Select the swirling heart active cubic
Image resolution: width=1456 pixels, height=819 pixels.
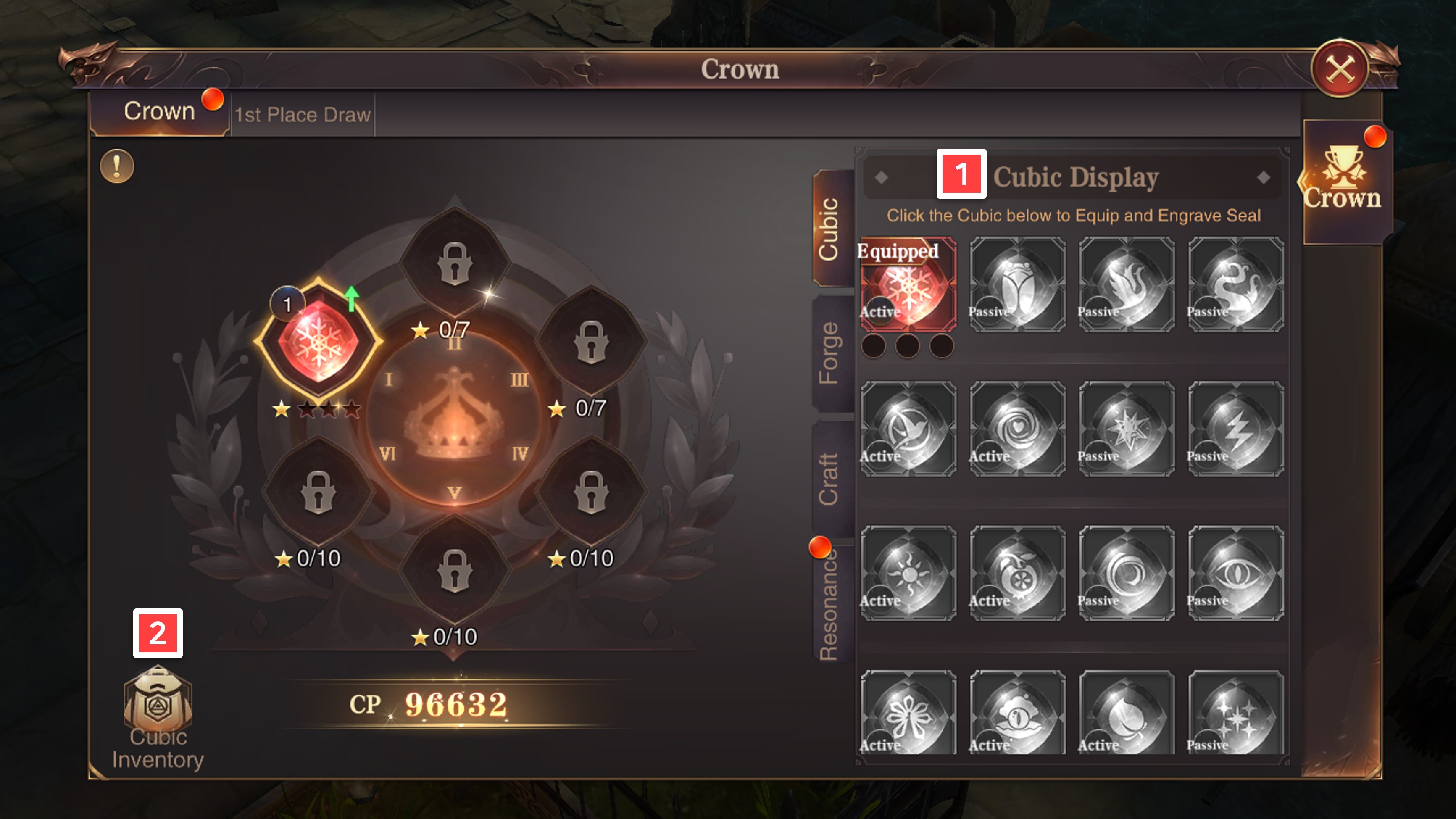click(x=1017, y=429)
